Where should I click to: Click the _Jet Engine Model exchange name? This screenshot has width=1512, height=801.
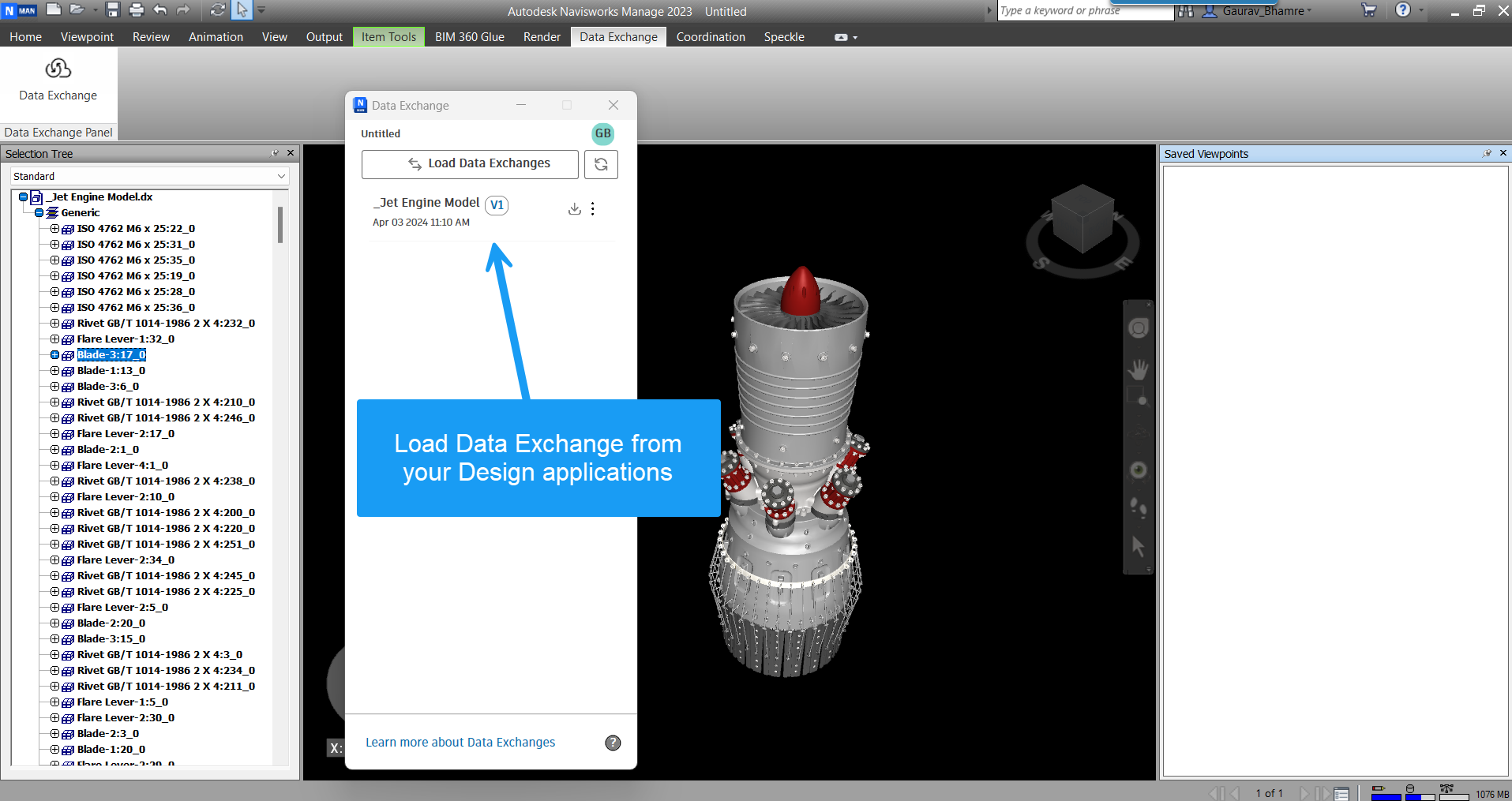pyautogui.click(x=426, y=203)
